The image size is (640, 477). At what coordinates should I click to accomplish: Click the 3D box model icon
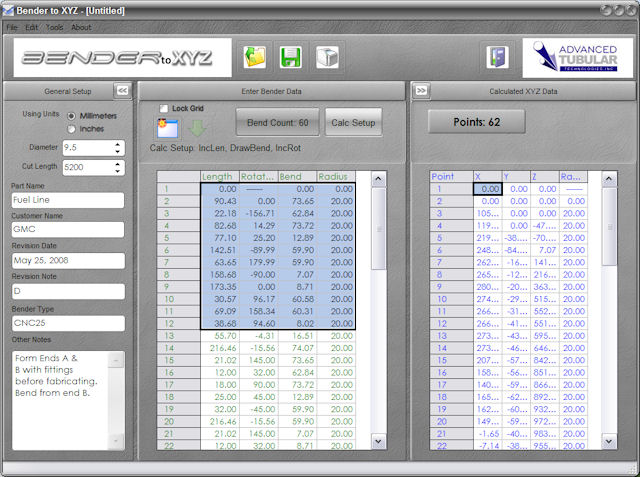coord(326,56)
